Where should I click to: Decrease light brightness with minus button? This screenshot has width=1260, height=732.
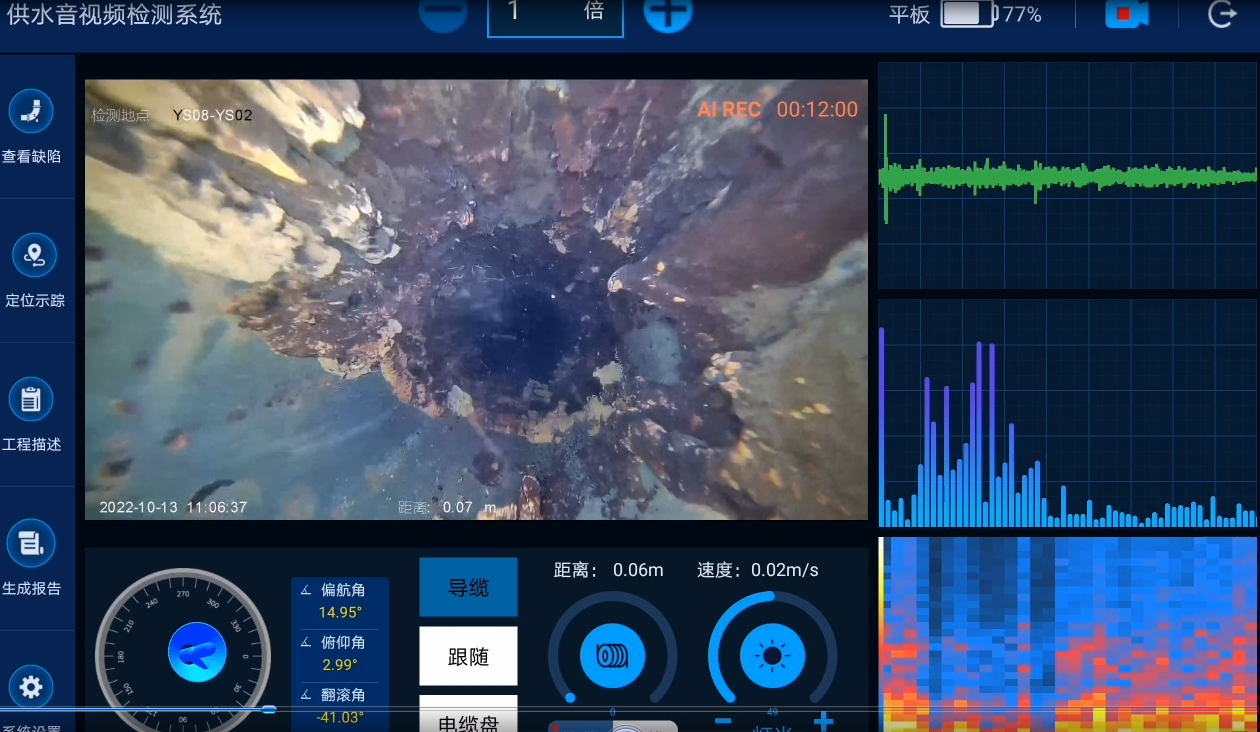[723, 721]
